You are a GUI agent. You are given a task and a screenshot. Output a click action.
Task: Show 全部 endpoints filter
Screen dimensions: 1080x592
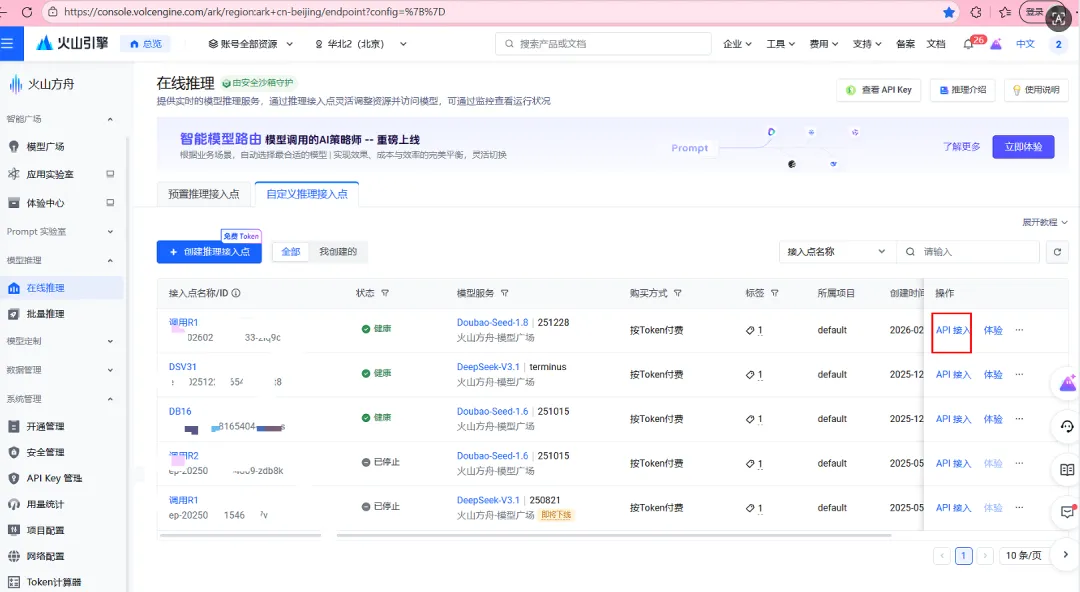pos(291,252)
